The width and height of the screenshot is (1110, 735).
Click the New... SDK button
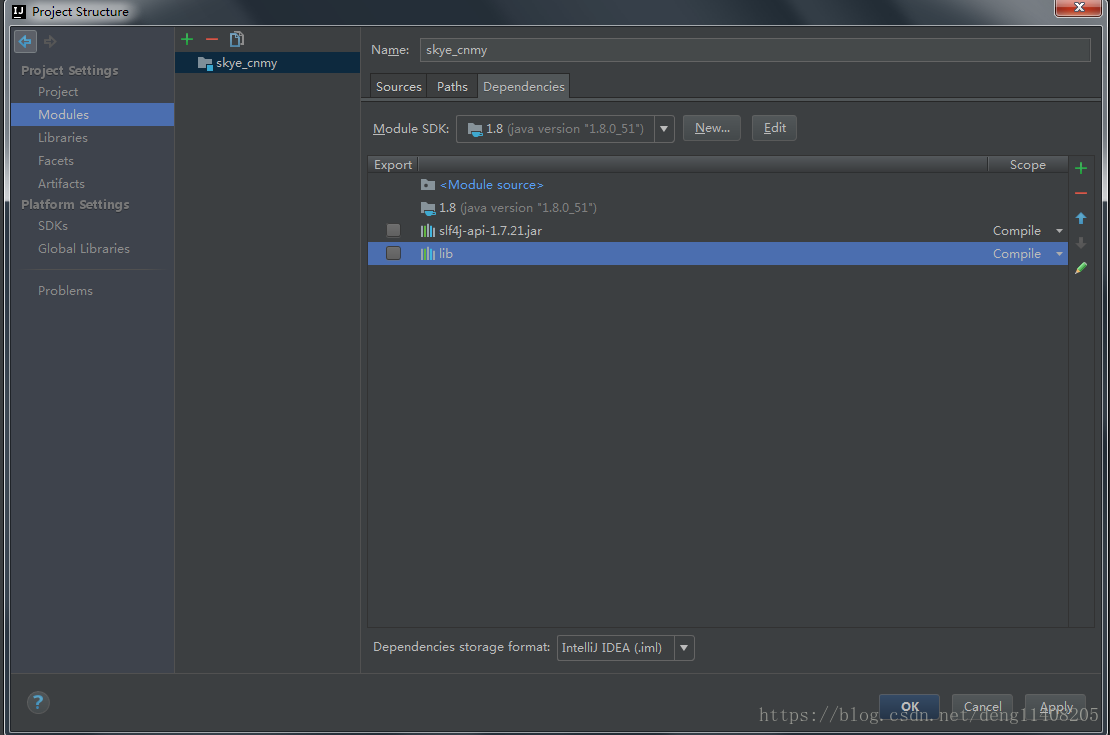pos(711,128)
